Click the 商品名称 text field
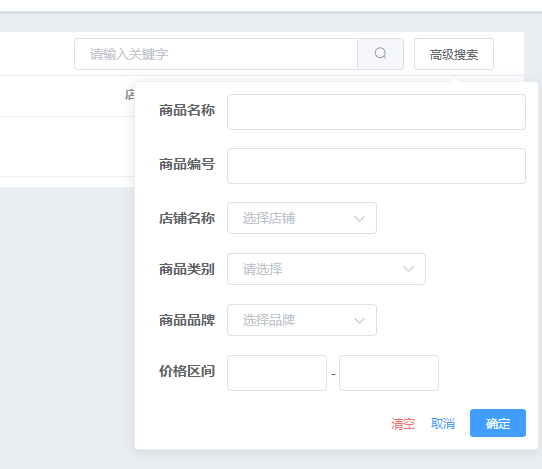Screen dimensions: 542x469 click(x=376, y=112)
